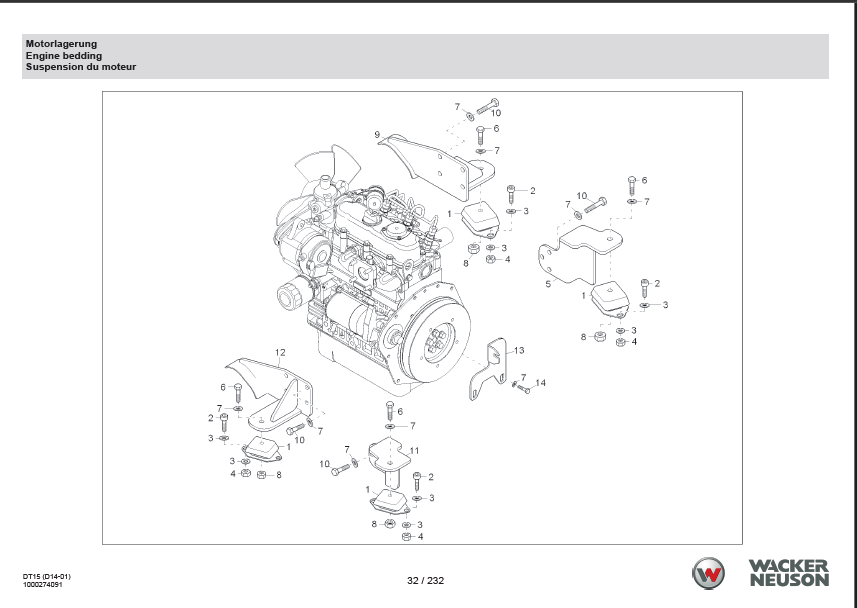Screen dimensions: 857x608
Task: Click the model text DT15 (D14-01)
Action: coord(47,576)
